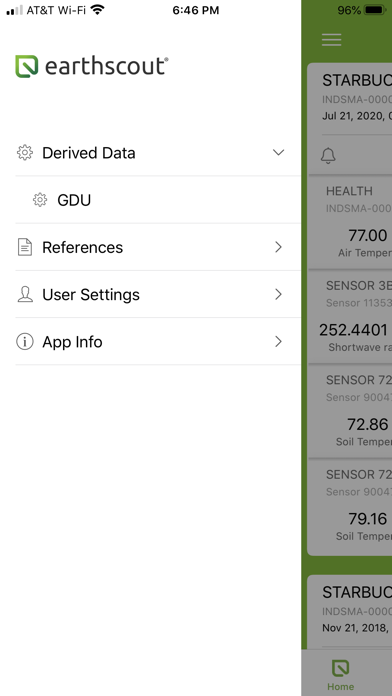392x696 pixels.
Task: Open the User Settings menu entry
Action: pos(158,294)
